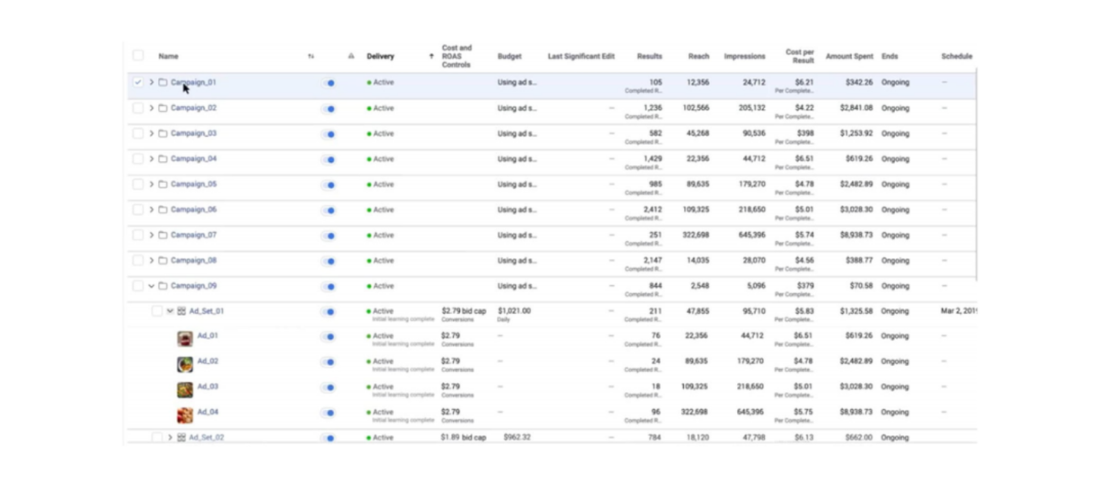Turn off the Campaign_01 on/off switch
Image resolution: width=1100 pixels, height=500 pixels.
coord(329,83)
